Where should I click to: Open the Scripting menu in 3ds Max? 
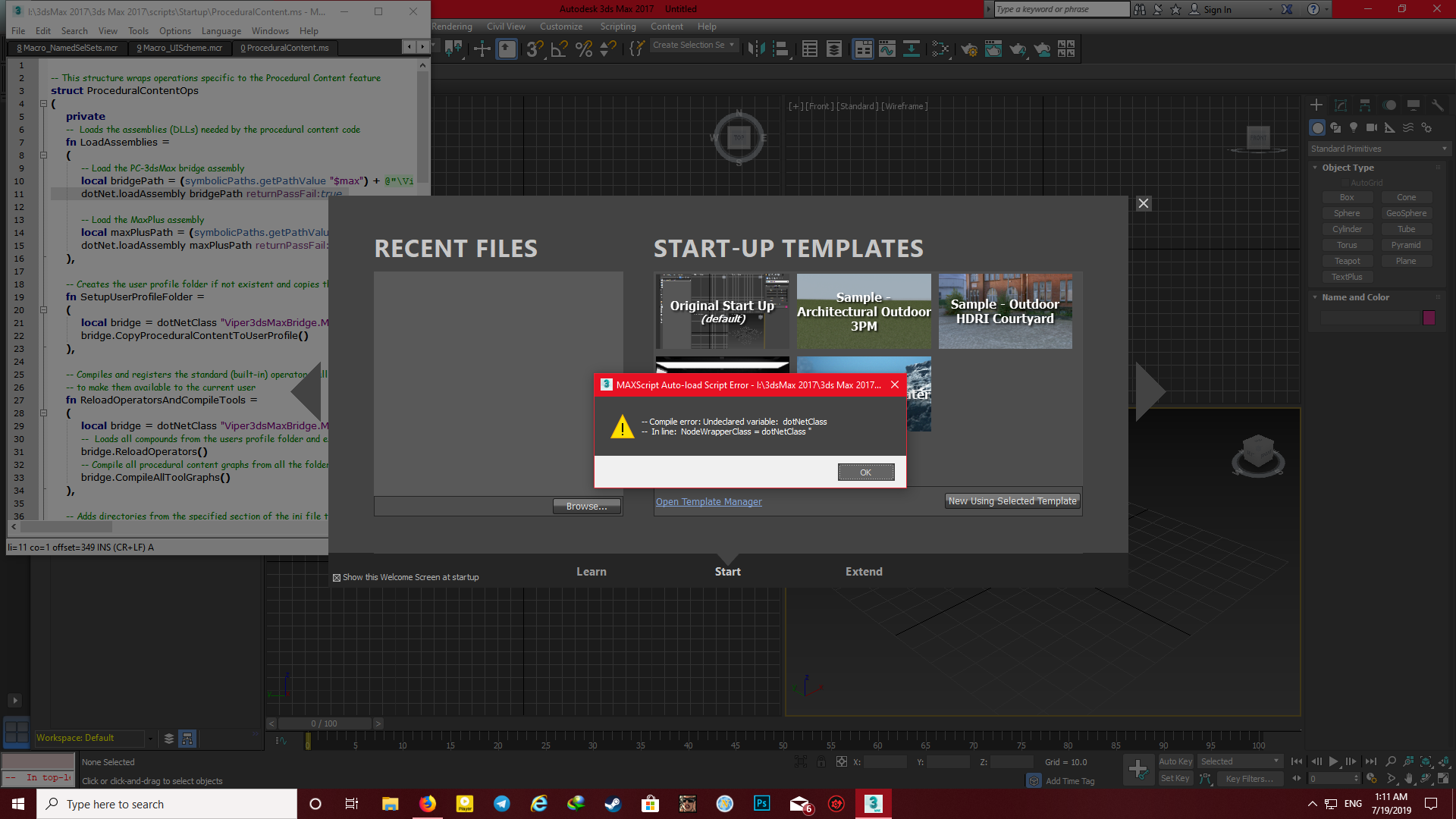tap(618, 27)
